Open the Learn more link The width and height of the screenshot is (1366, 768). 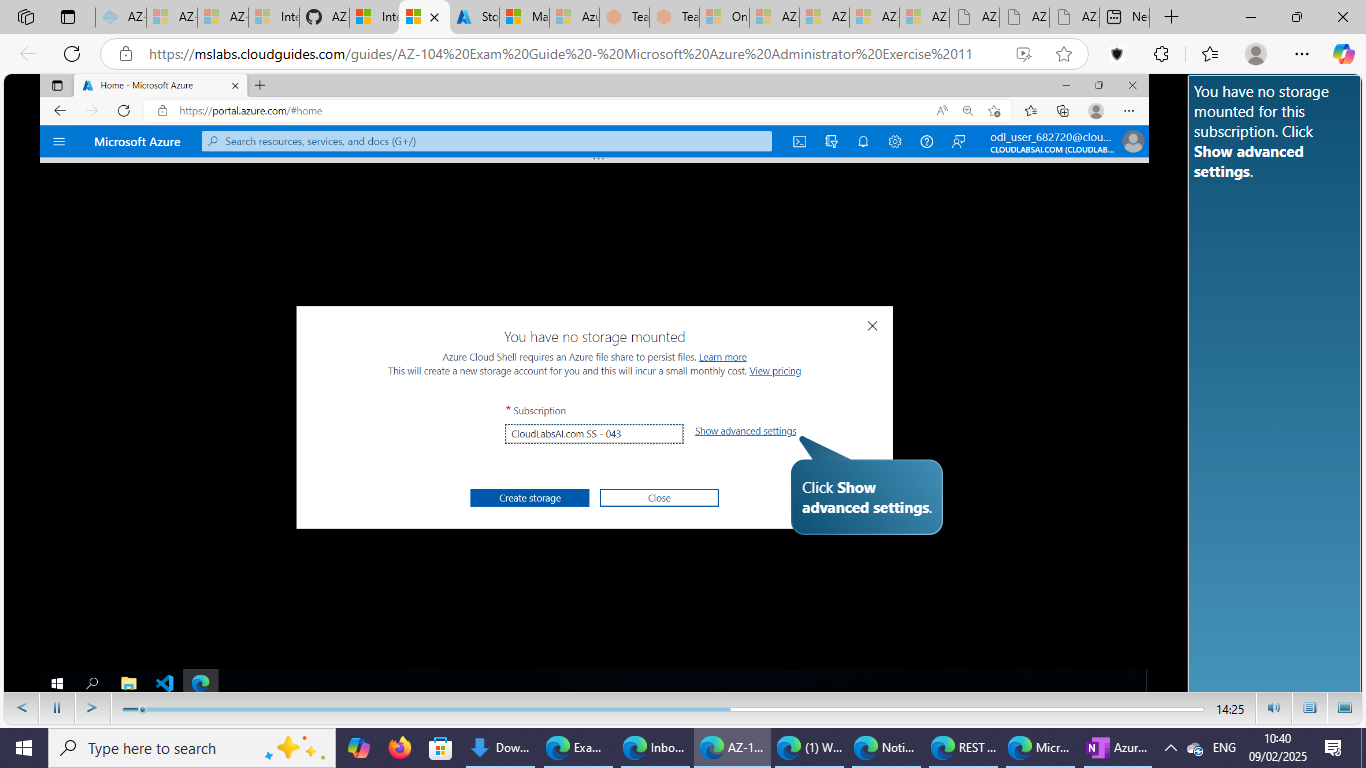coord(723,357)
